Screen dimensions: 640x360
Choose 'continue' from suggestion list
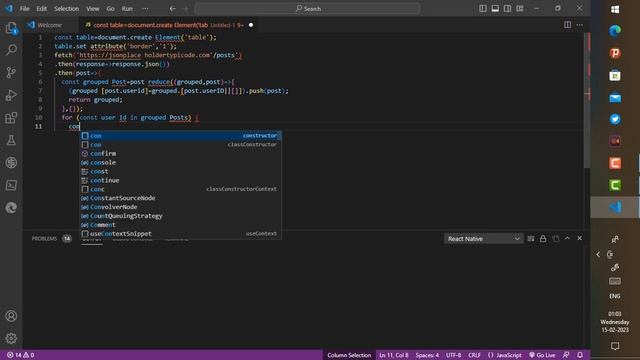(x=180, y=180)
